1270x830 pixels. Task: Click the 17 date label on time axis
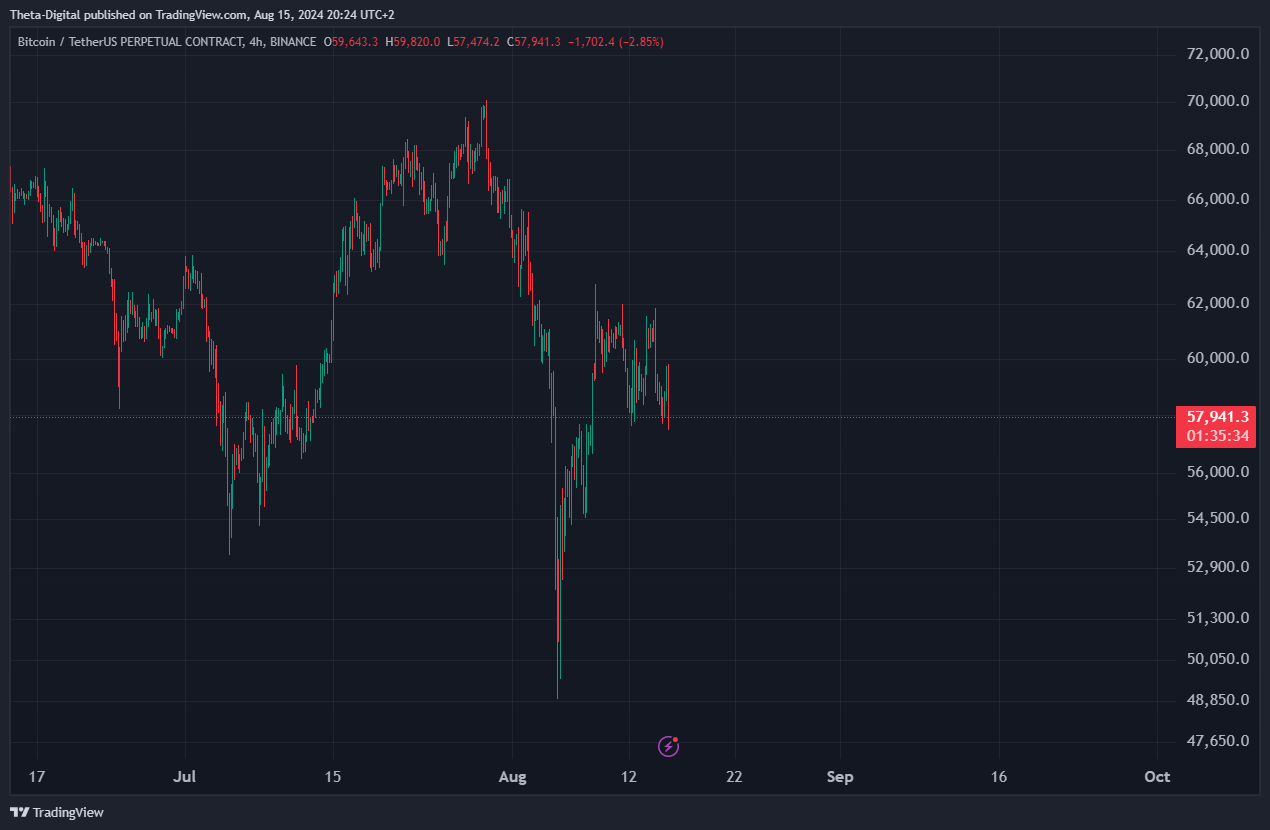click(x=38, y=776)
